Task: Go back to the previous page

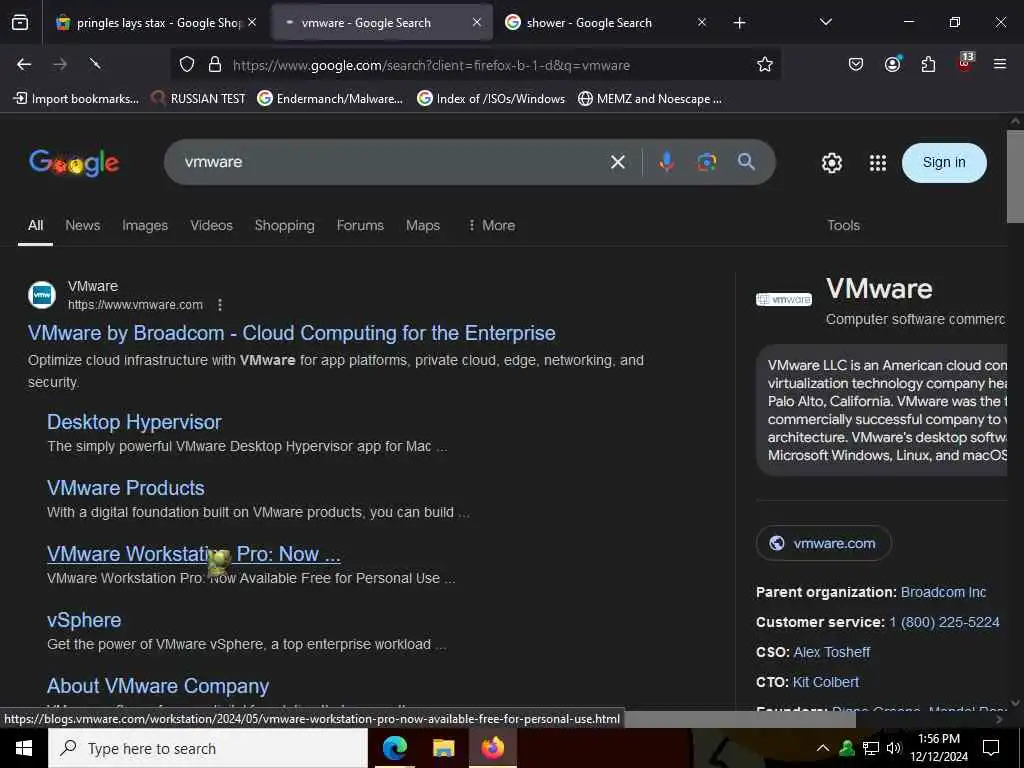Action: point(24,64)
